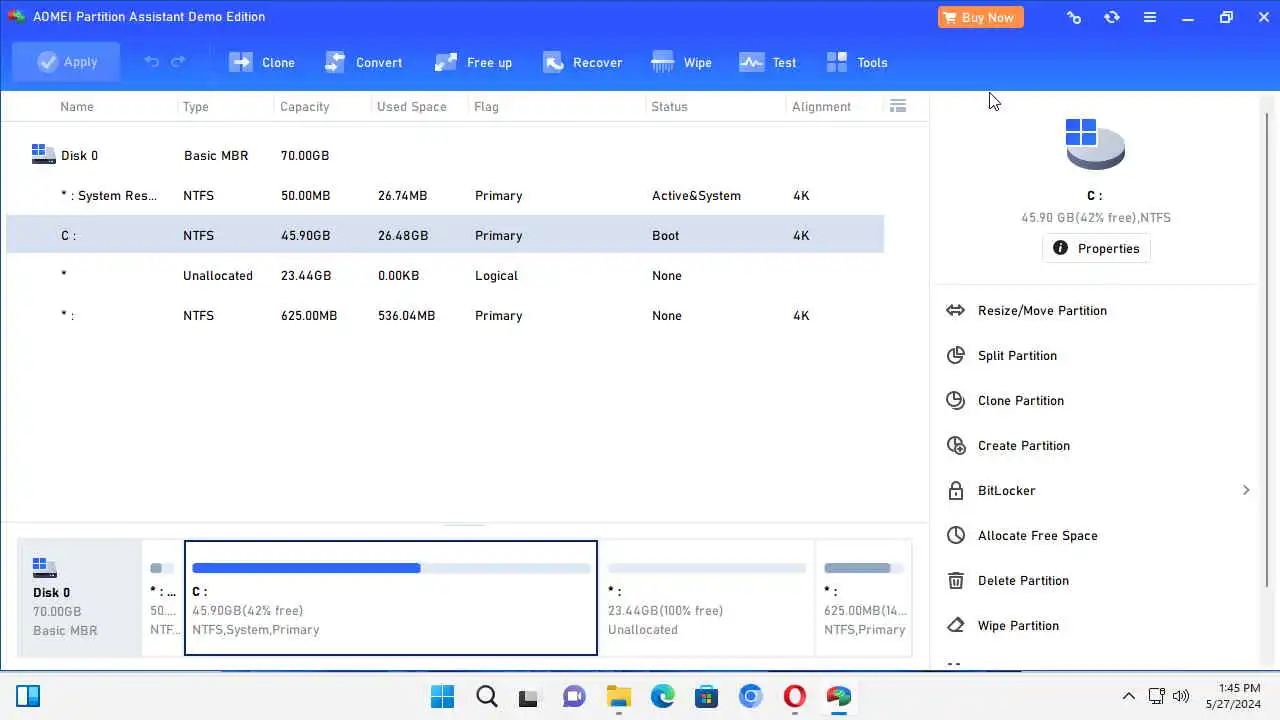Viewport: 1280px width, 720px height.
Task: Open the Recover toolbar menu
Action: 583,62
